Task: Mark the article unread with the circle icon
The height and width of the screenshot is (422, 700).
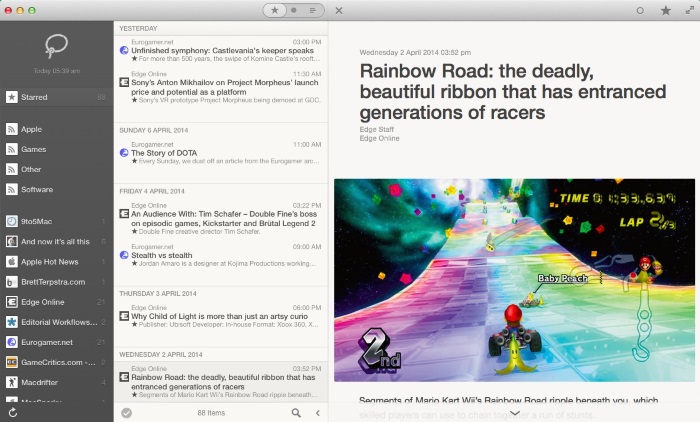Action: (x=640, y=10)
